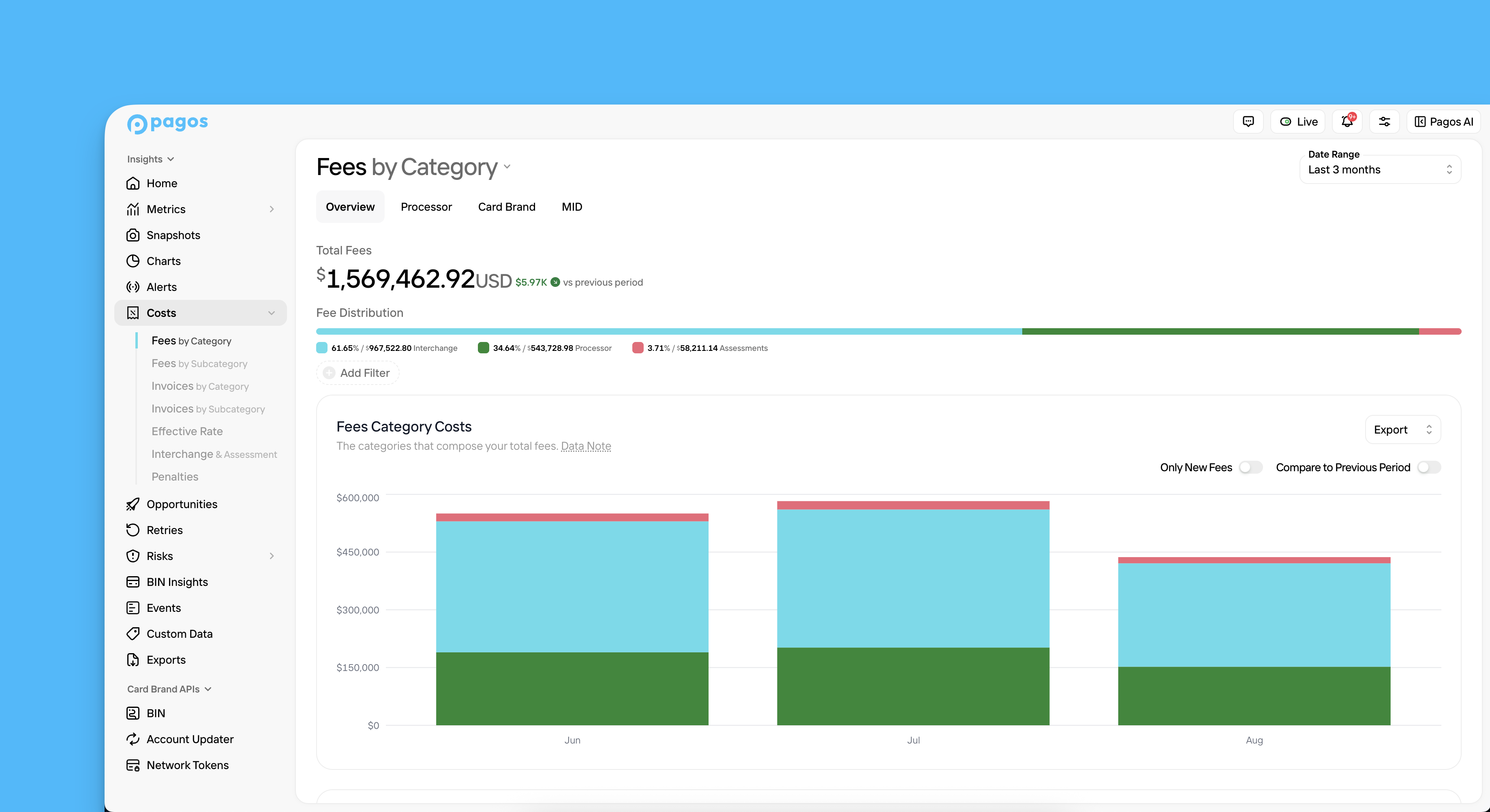
Task: Open the Fees by Category title dropdown
Action: (x=507, y=167)
